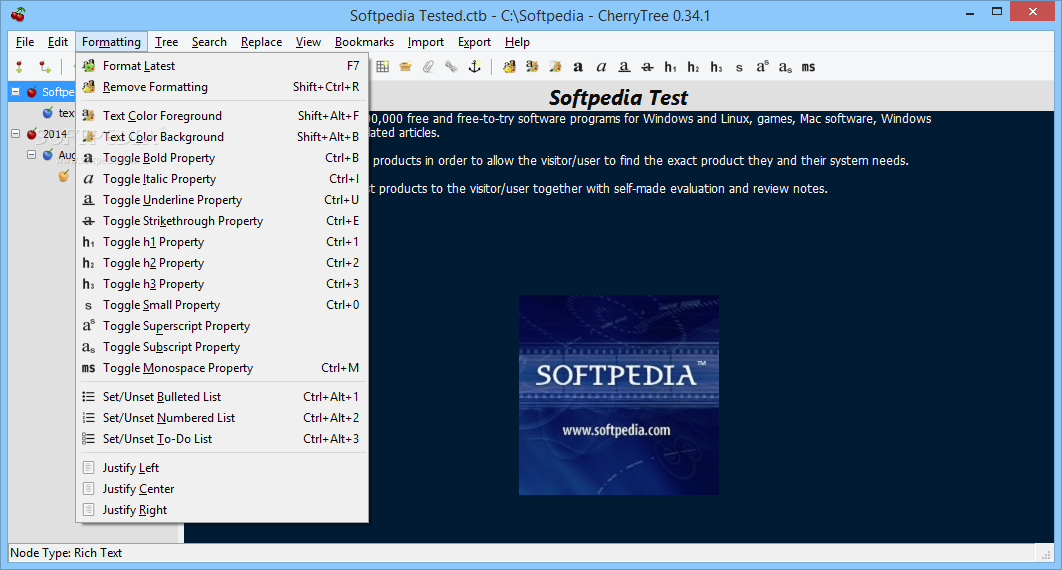Open the Edit menu

[58, 42]
